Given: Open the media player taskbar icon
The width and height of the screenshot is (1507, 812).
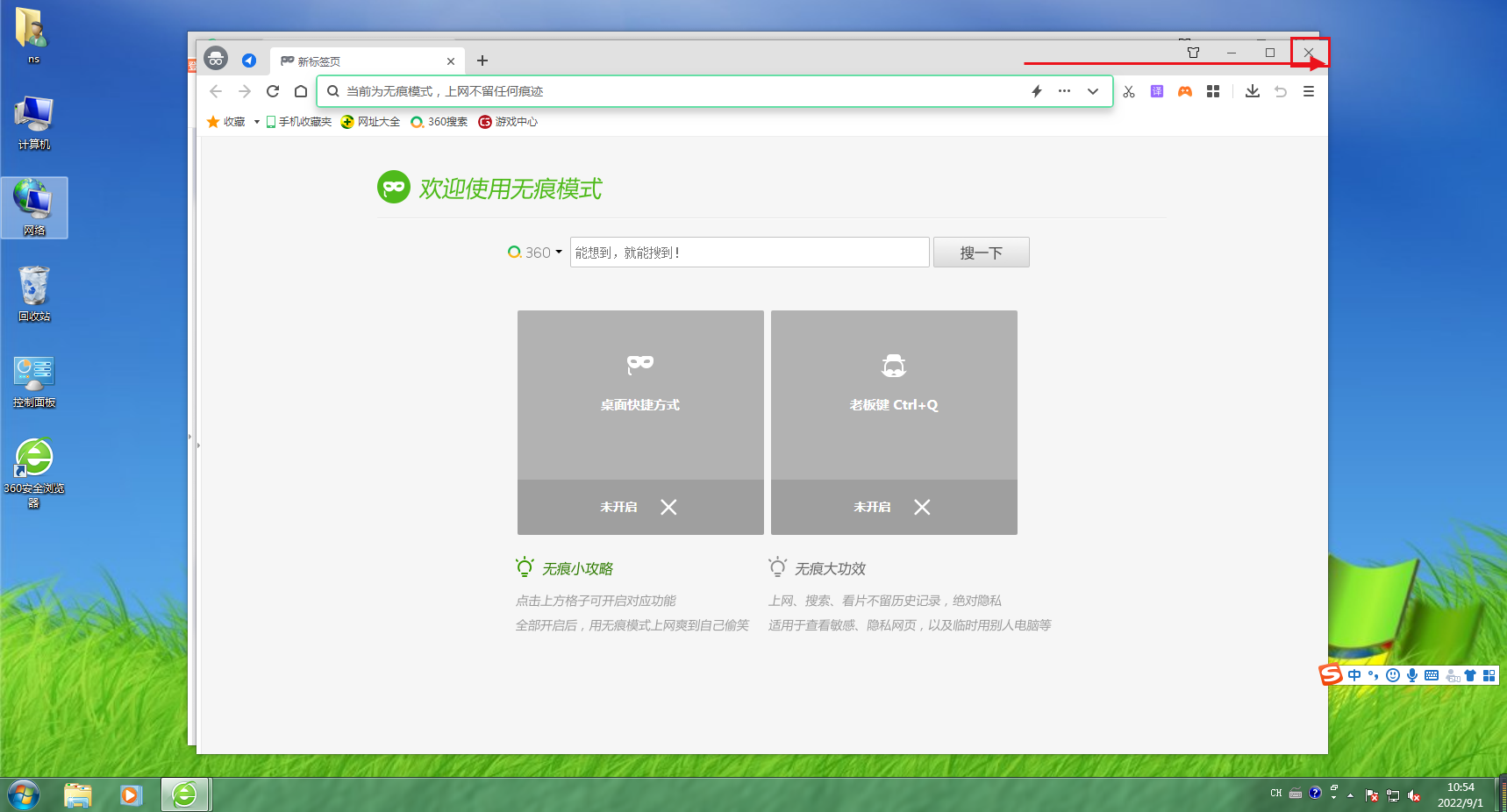Looking at the screenshot, I should 132,795.
